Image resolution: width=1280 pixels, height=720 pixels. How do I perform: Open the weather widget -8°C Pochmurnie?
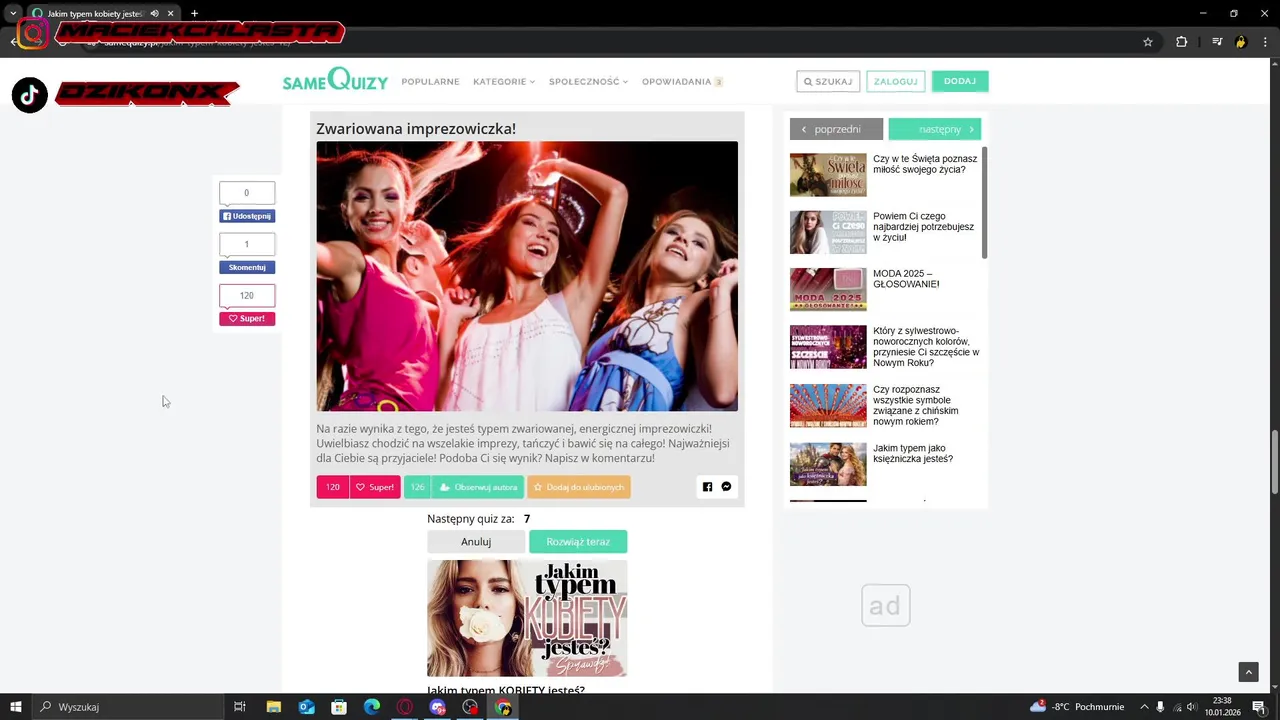pos(1077,707)
